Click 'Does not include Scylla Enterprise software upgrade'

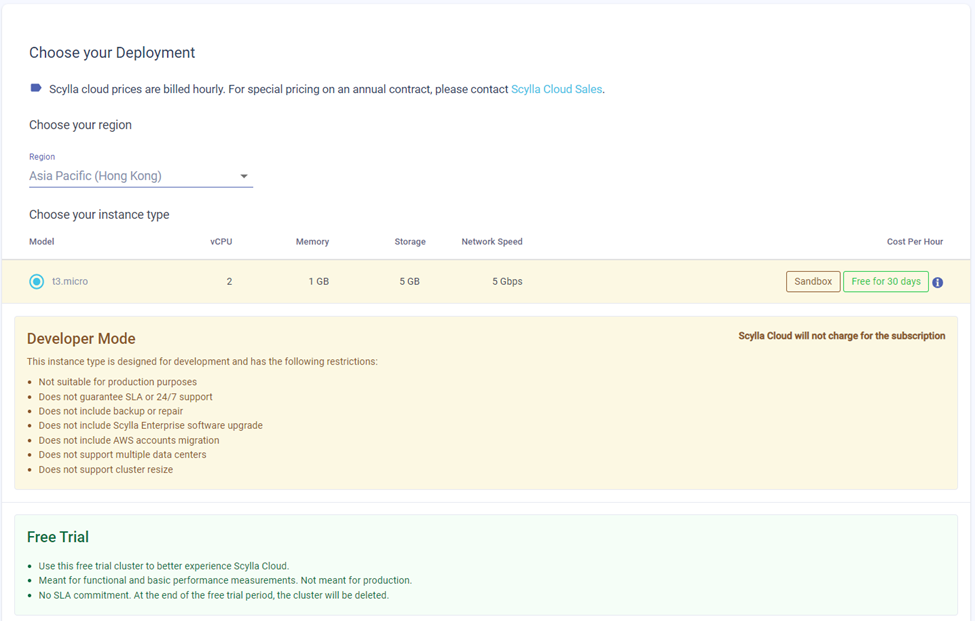[x=150, y=426]
